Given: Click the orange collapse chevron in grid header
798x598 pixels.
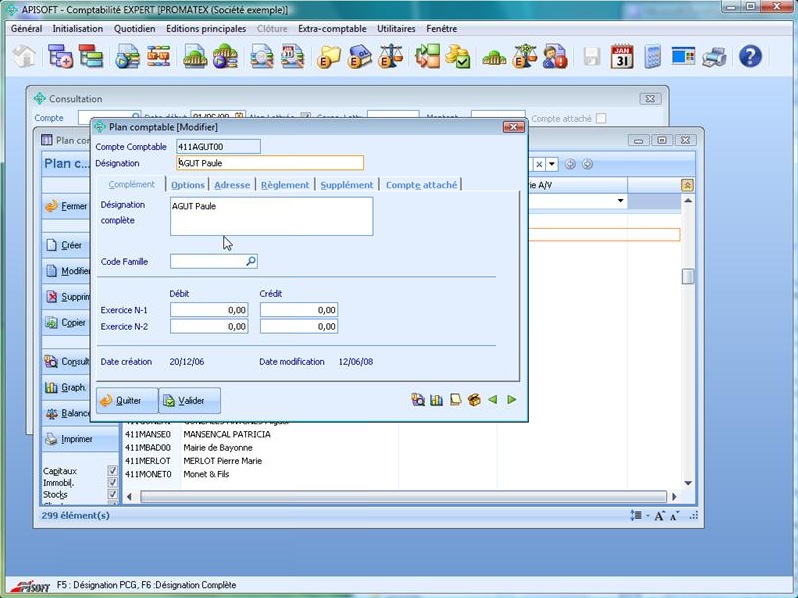Looking at the screenshot, I should (x=687, y=185).
